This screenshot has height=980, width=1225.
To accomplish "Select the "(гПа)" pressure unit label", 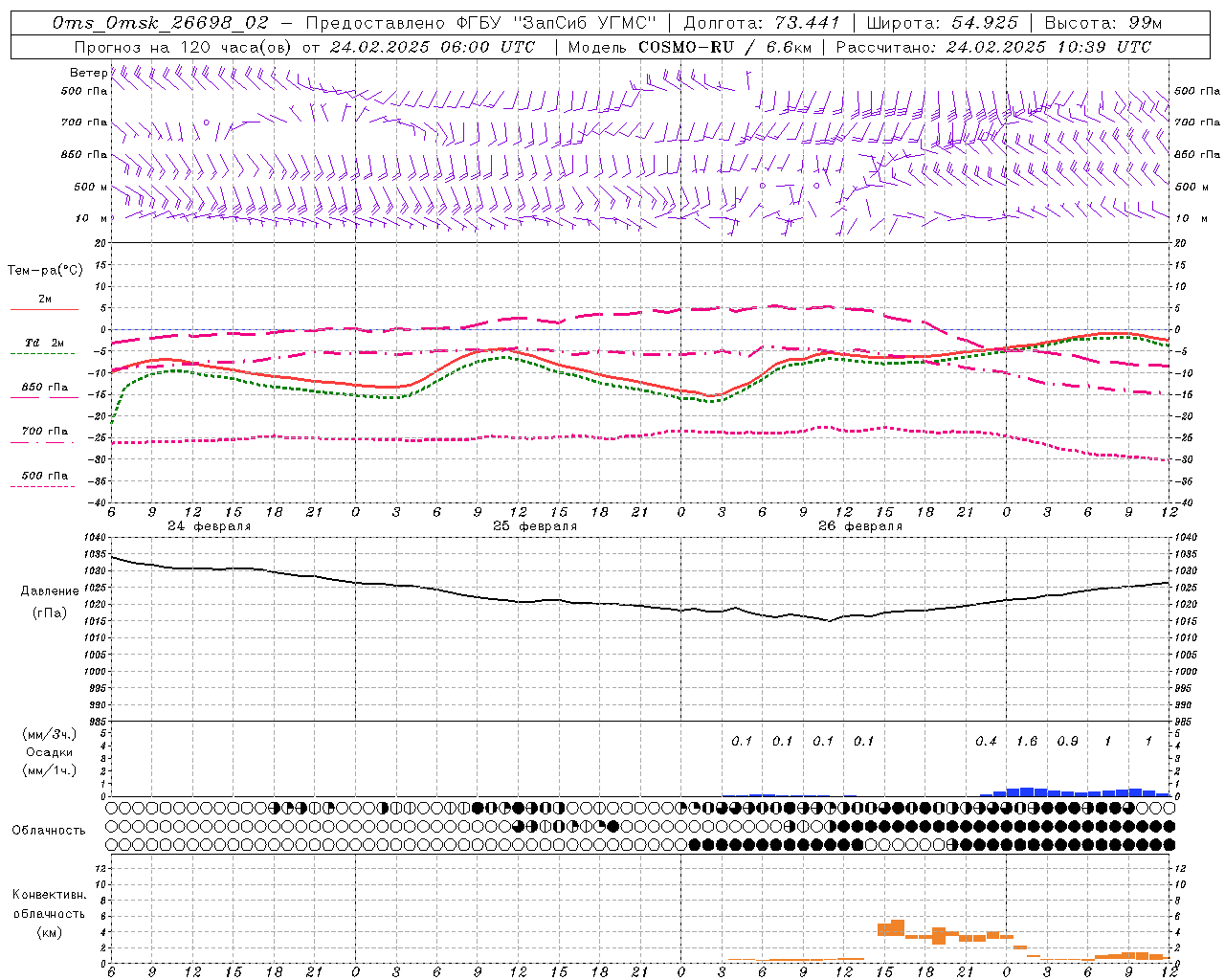I will 49,613.
